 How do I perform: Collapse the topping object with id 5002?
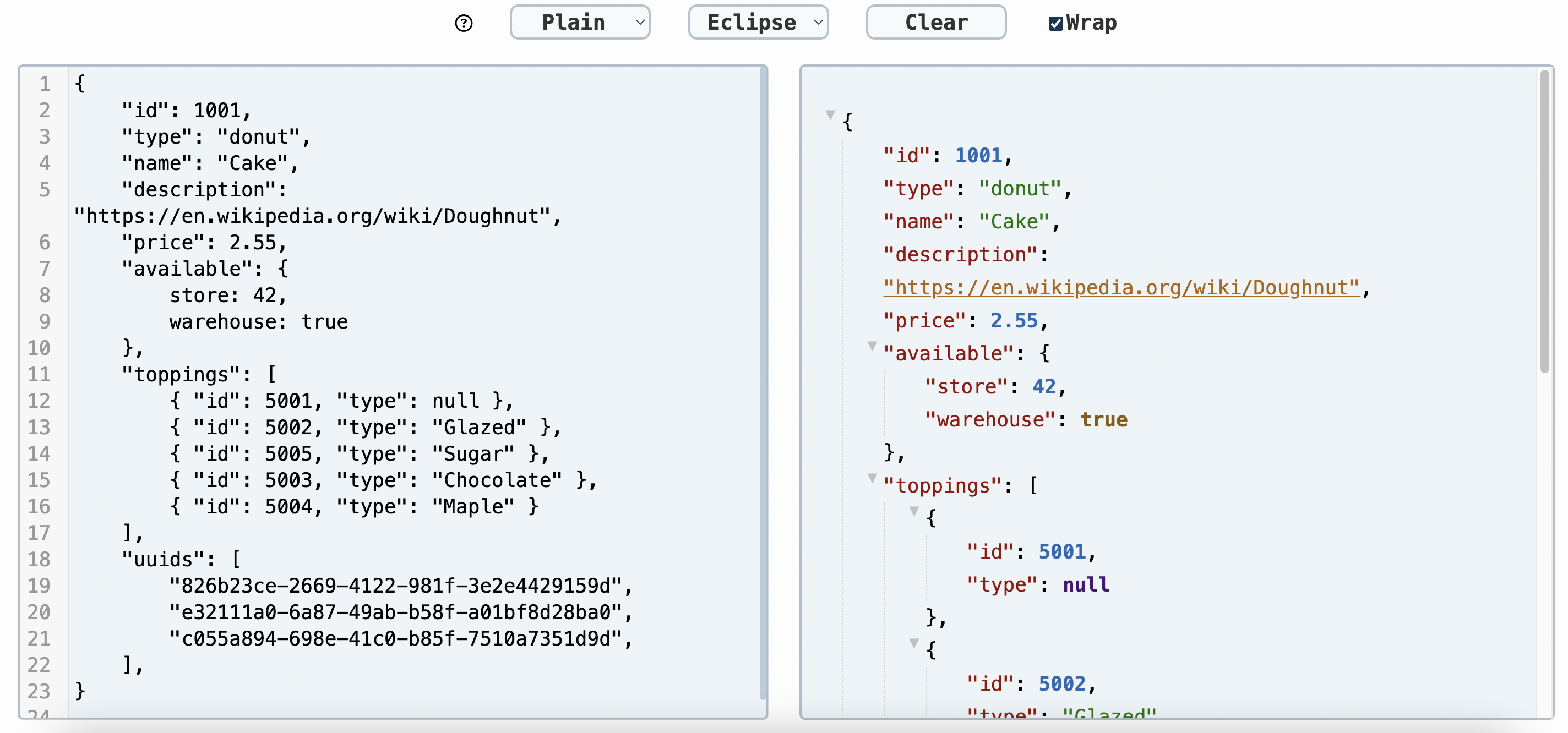pyautogui.click(x=913, y=643)
